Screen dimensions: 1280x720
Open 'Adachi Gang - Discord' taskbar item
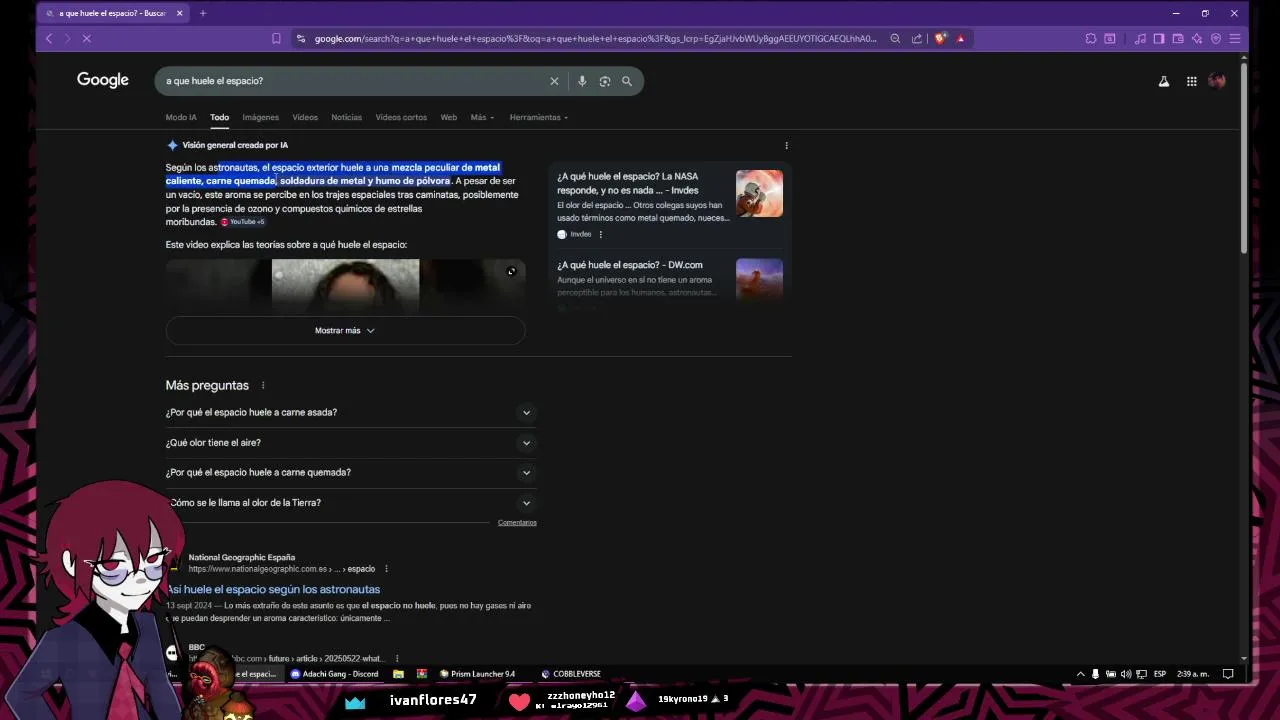334,674
